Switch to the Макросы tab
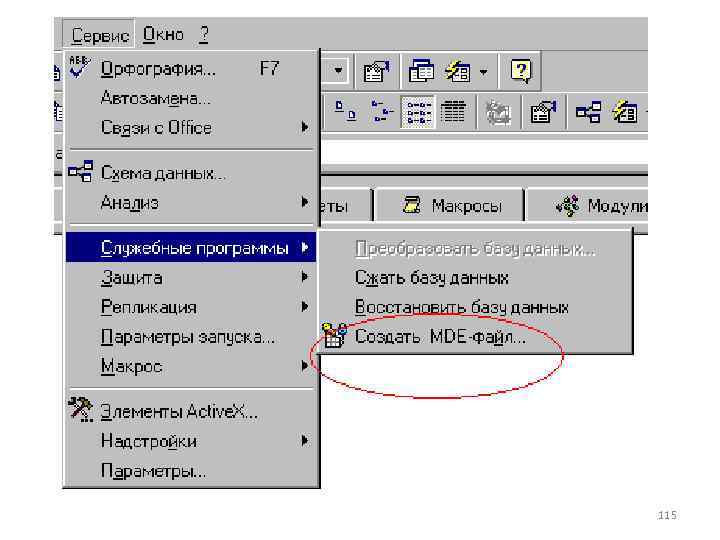720x540 pixels. coord(451,205)
